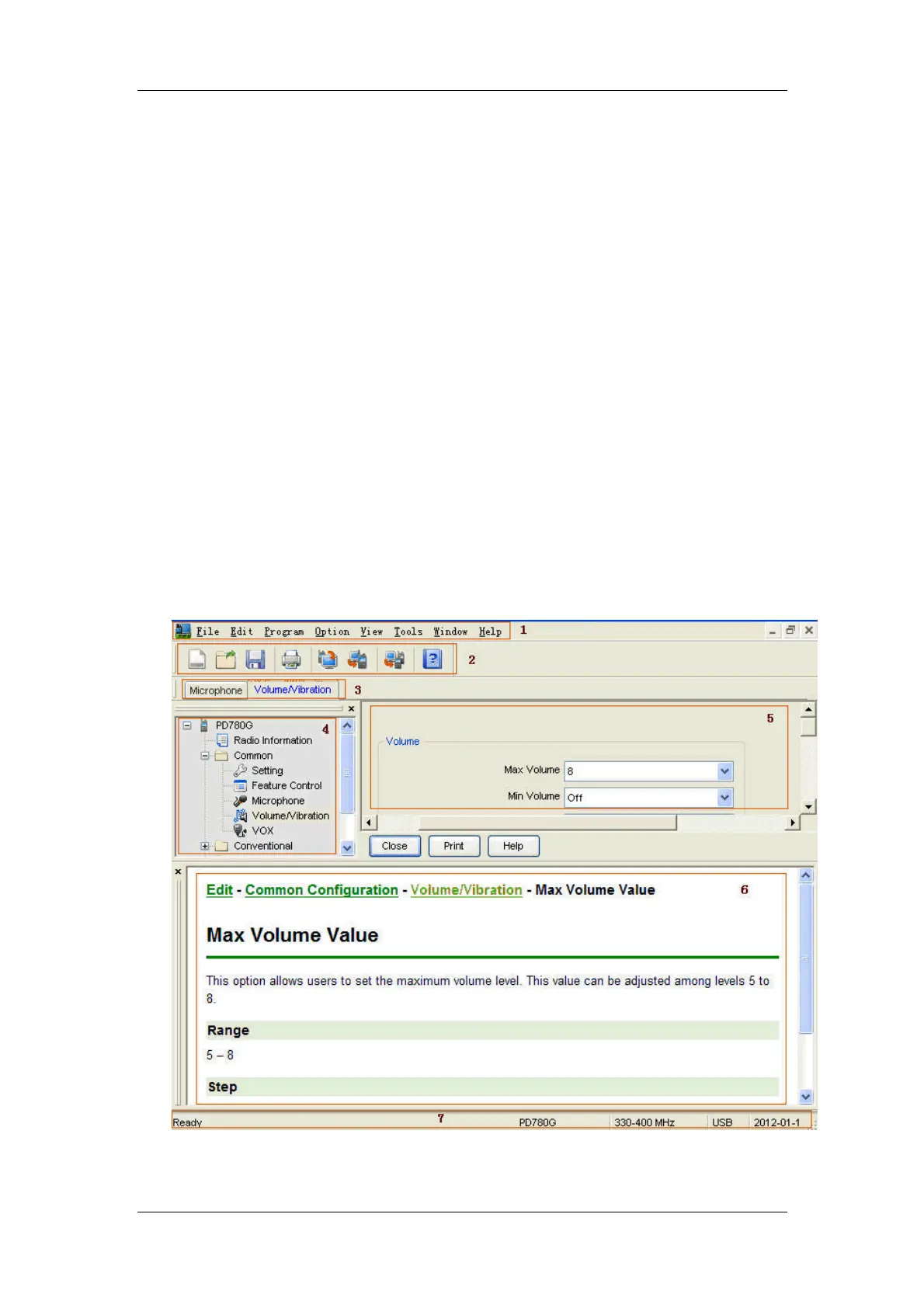Click the Max Volume Value heading
This screenshot has width=924, height=1308.
click(x=293, y=935)
